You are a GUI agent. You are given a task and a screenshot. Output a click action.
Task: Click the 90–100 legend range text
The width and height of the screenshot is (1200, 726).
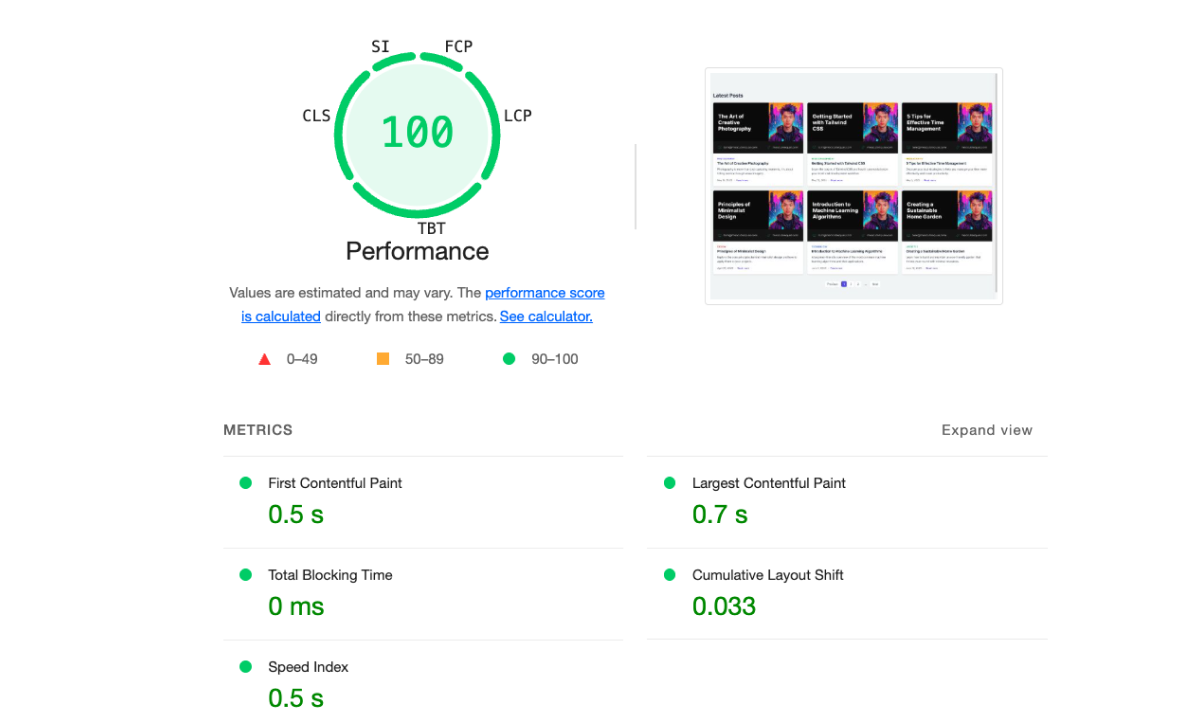[554, 359]
